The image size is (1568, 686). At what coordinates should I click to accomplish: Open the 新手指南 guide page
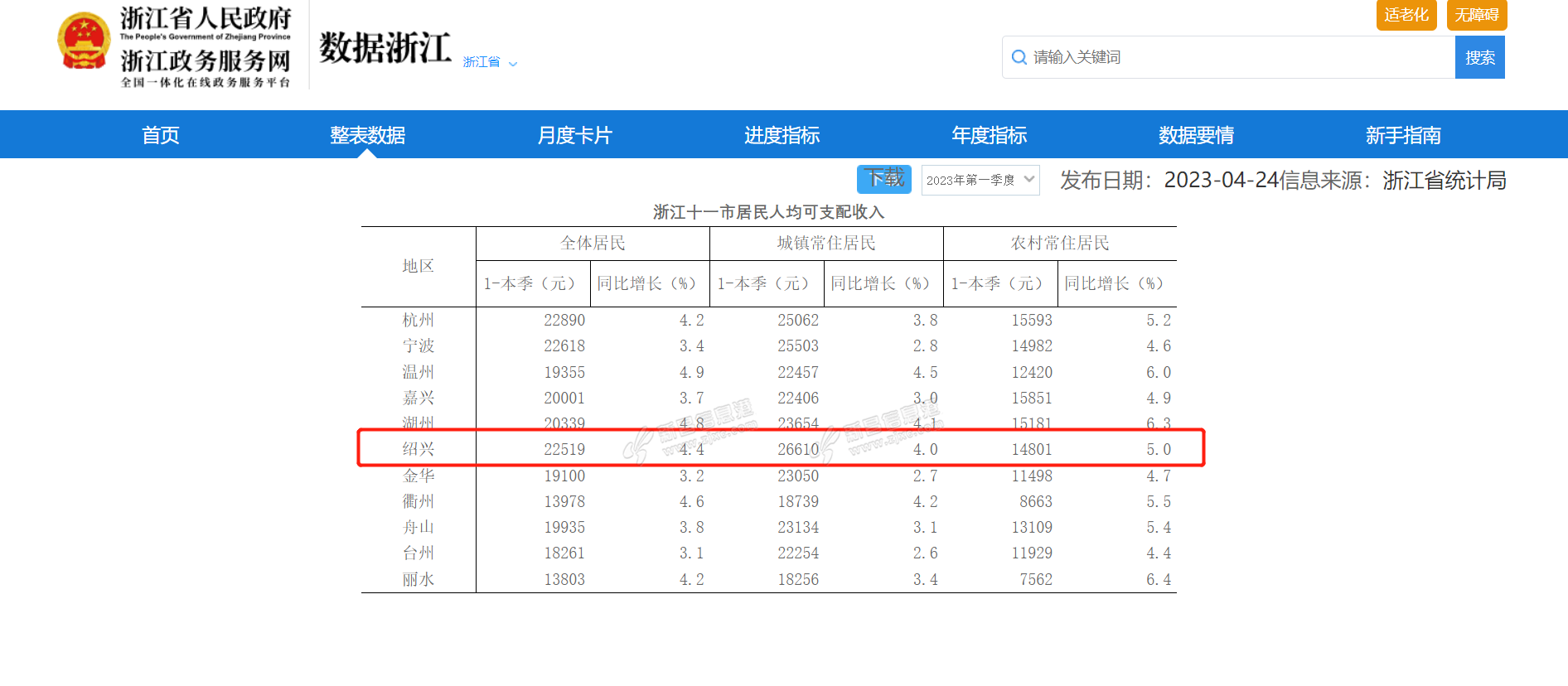tap(1403, 135)
